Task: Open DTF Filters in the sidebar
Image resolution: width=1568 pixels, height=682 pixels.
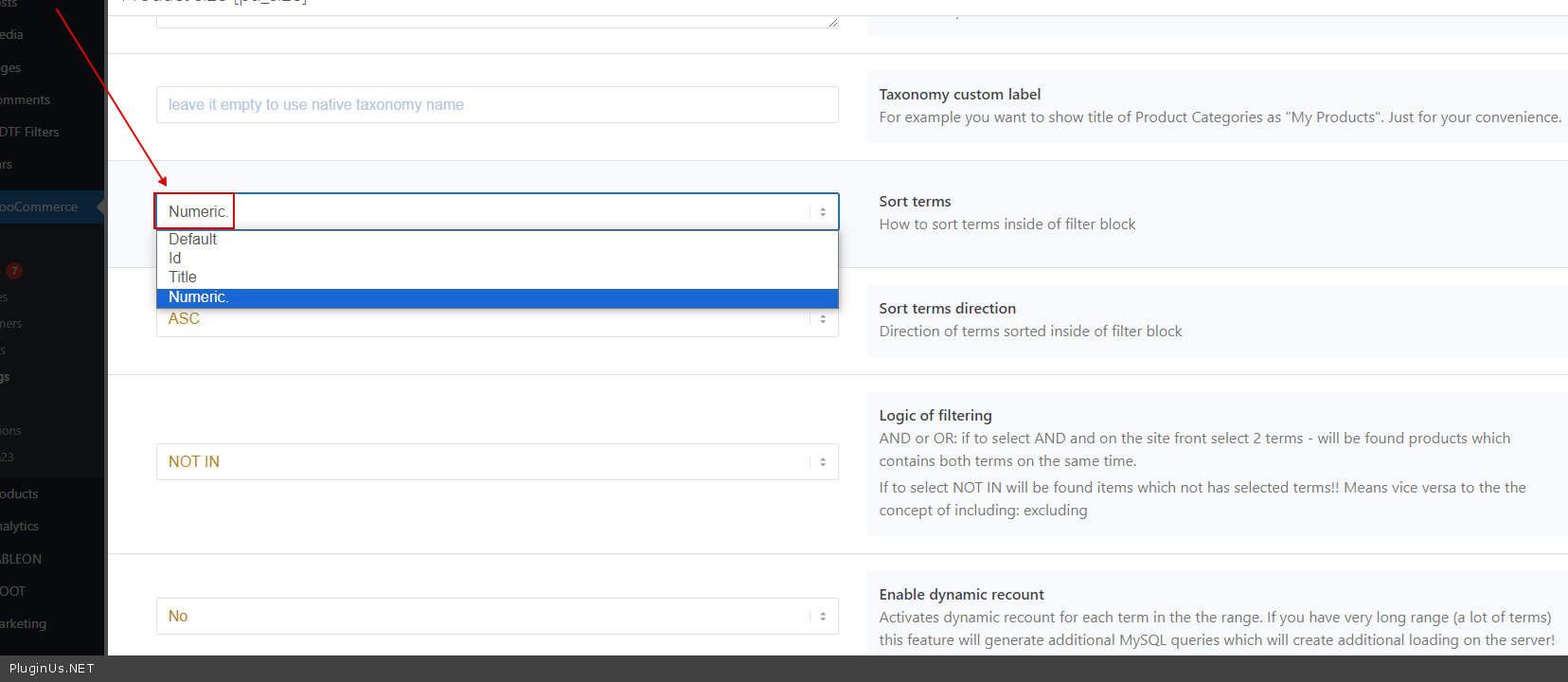Action: click(x=30, y=132)
